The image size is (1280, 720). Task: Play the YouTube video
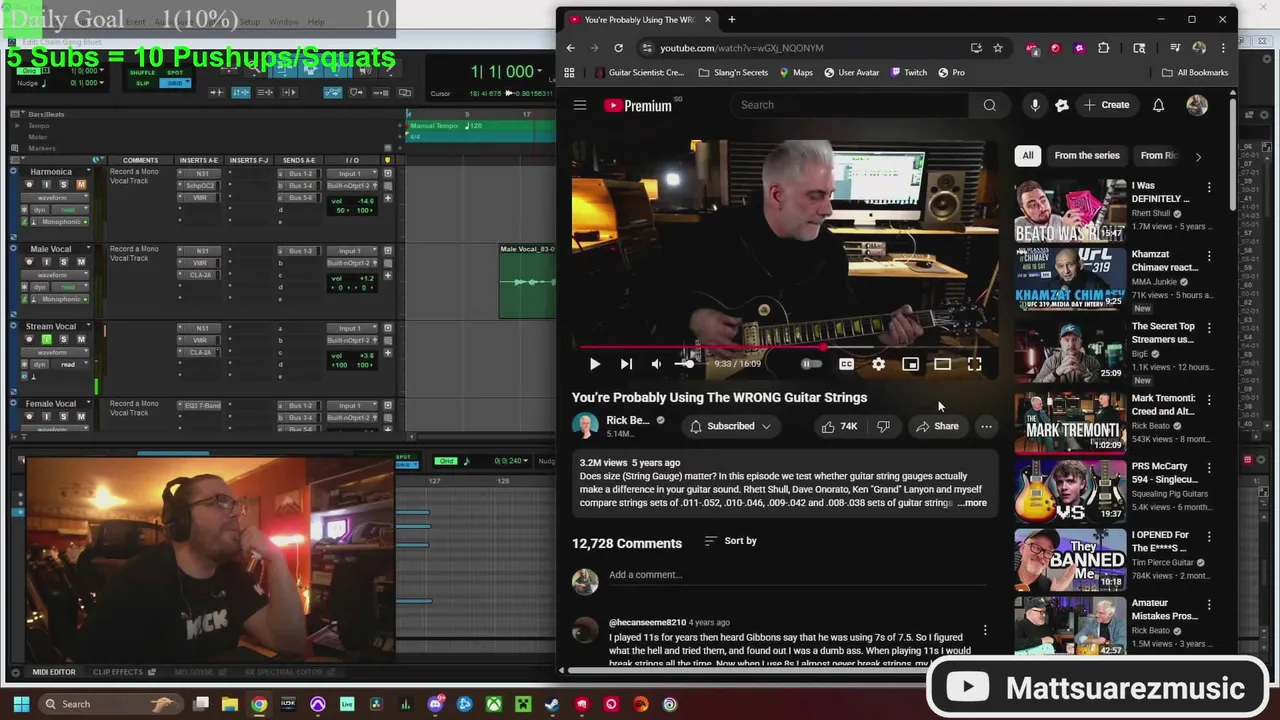[x=595, y=364]
